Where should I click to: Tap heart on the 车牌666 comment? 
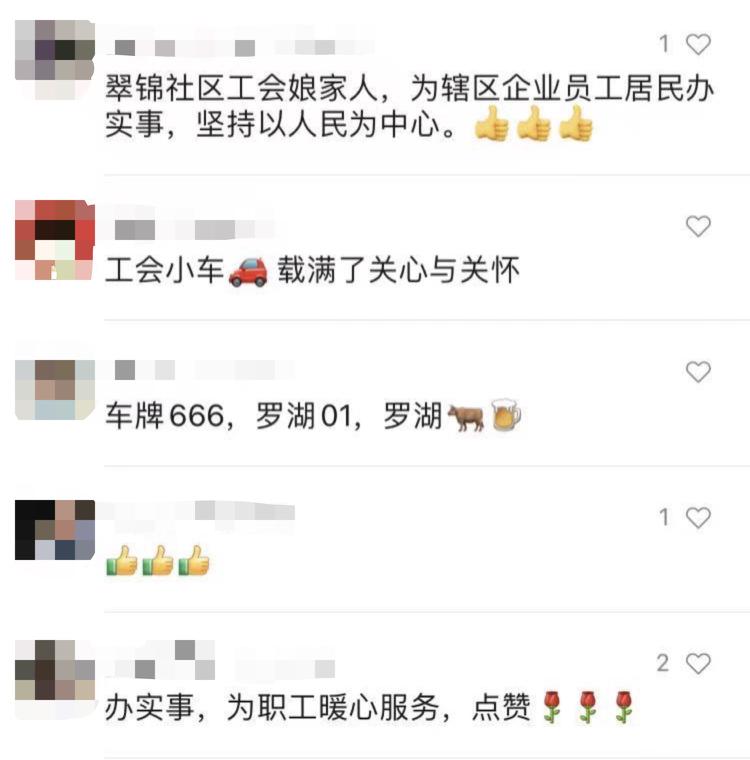pos(698,372)
